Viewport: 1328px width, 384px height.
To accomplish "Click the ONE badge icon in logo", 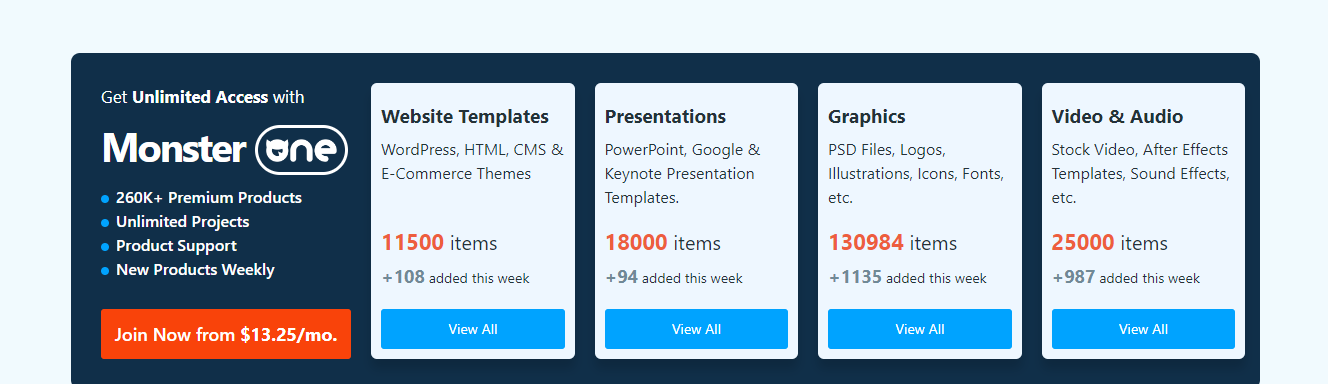I will [302, 150].
